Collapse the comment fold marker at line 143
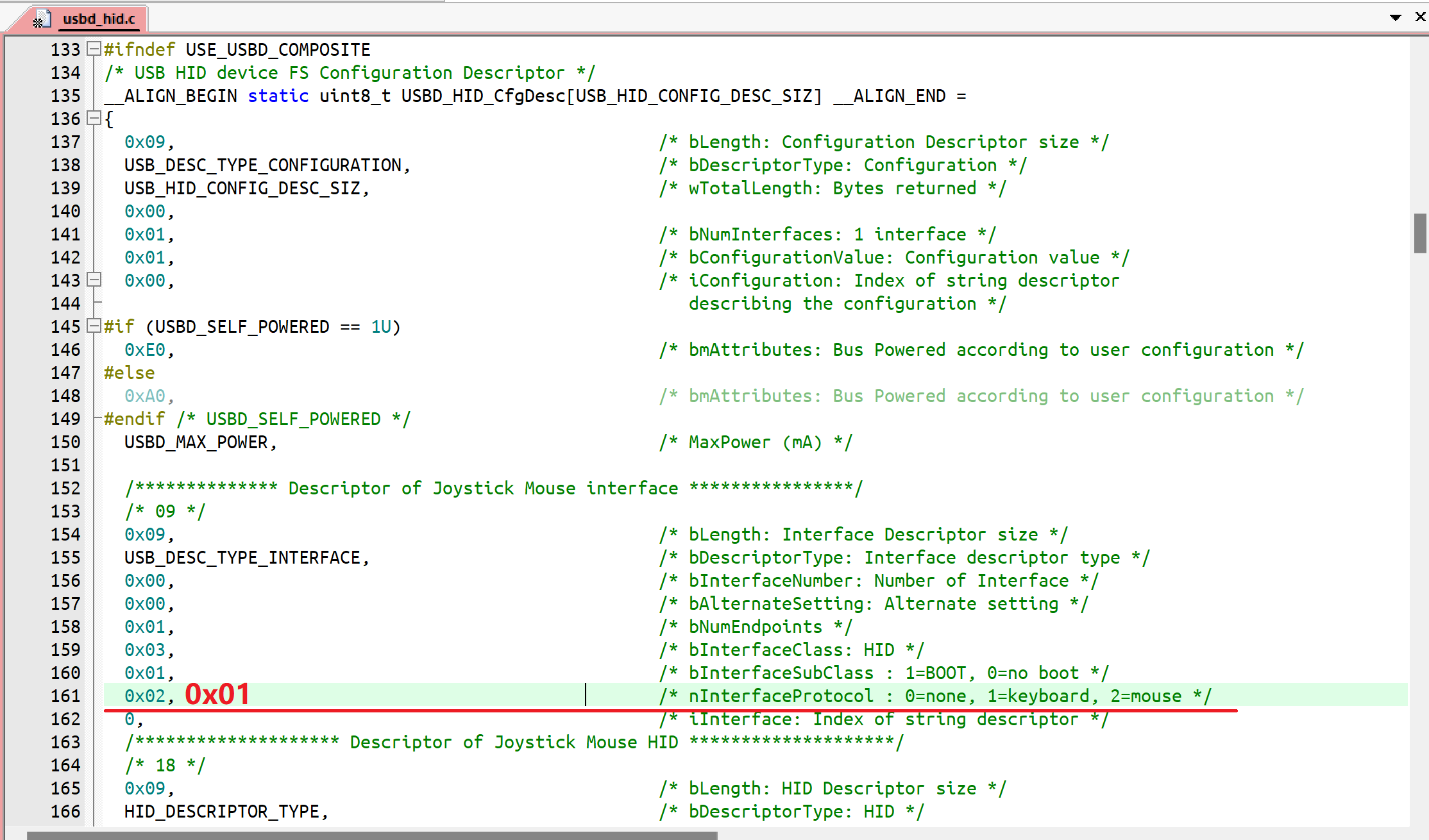This screenshot has height=840, width=1429. [x=94, y=280]
